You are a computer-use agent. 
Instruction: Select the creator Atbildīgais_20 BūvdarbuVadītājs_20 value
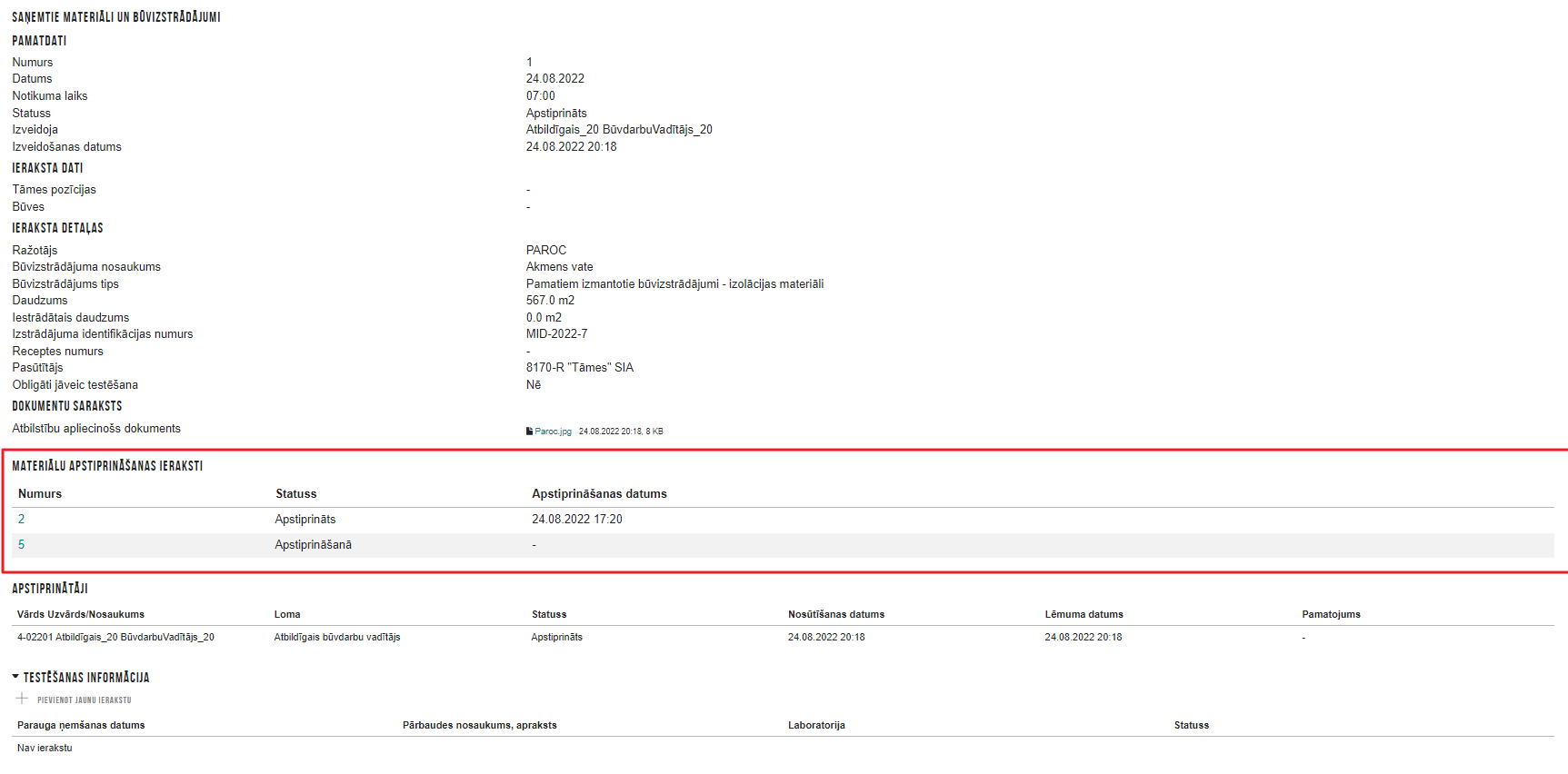pyautogui.click(x=619, y=130)
